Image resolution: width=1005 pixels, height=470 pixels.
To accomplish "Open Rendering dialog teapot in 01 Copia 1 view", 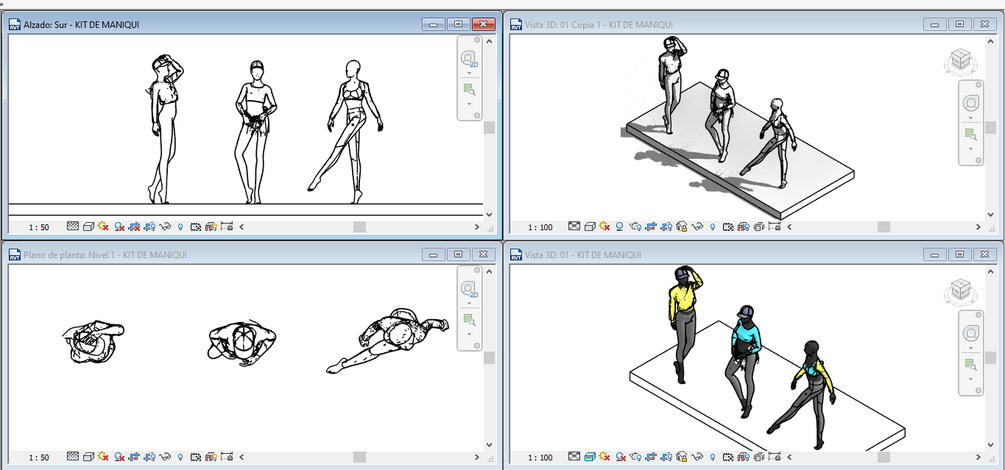I will (635, 226).
